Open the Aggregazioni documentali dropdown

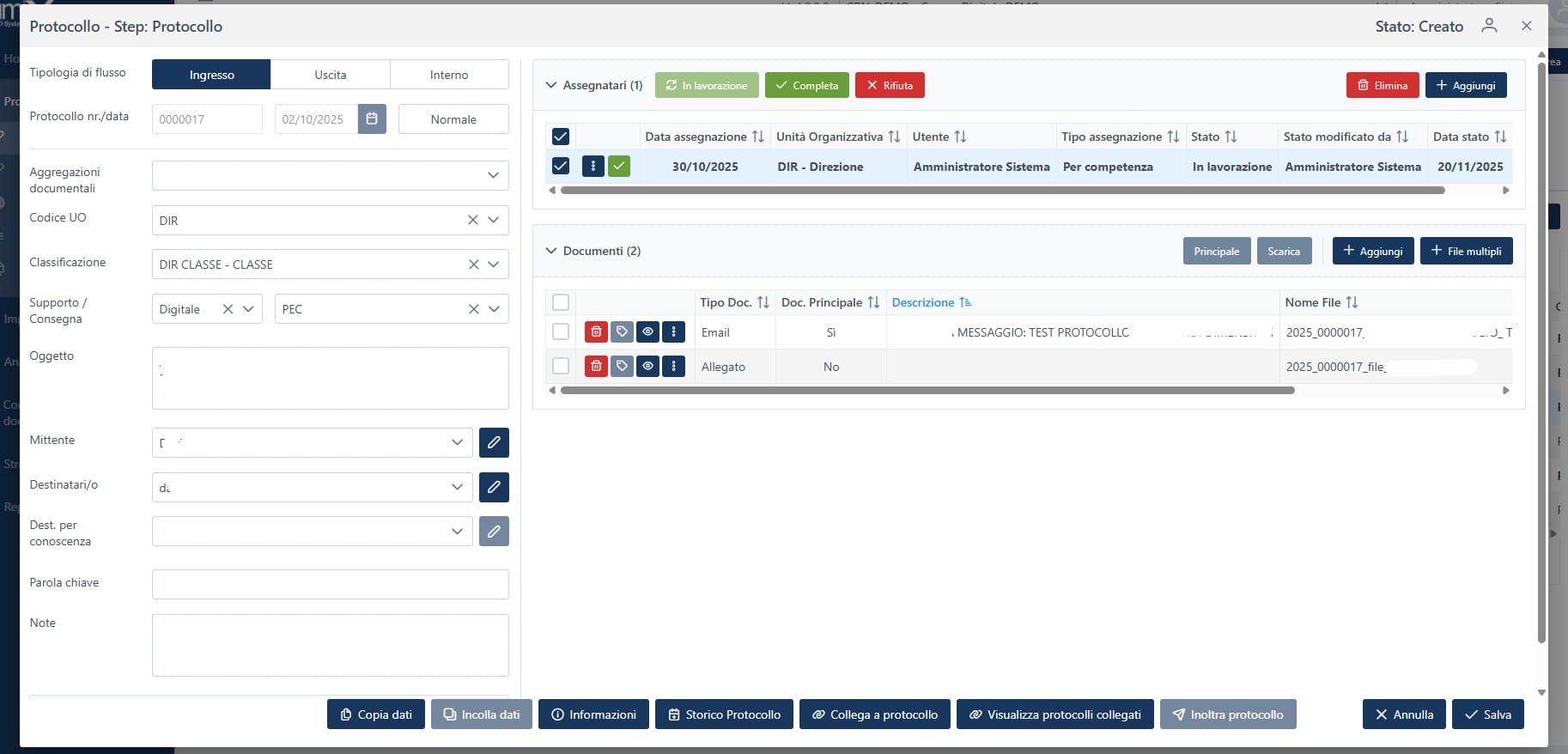click(493, 175)
